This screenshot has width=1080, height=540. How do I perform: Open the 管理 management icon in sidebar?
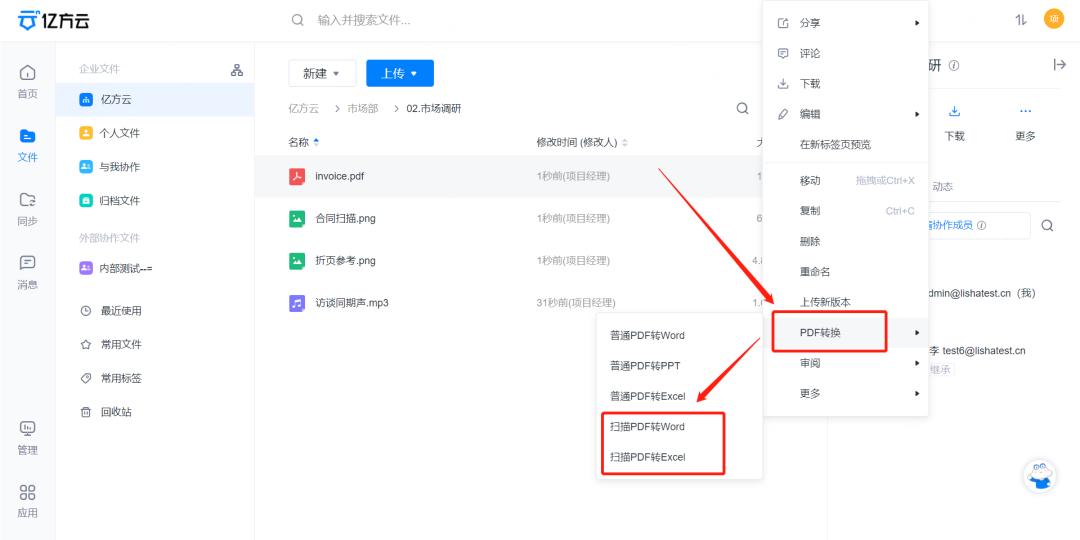point(28,428)
